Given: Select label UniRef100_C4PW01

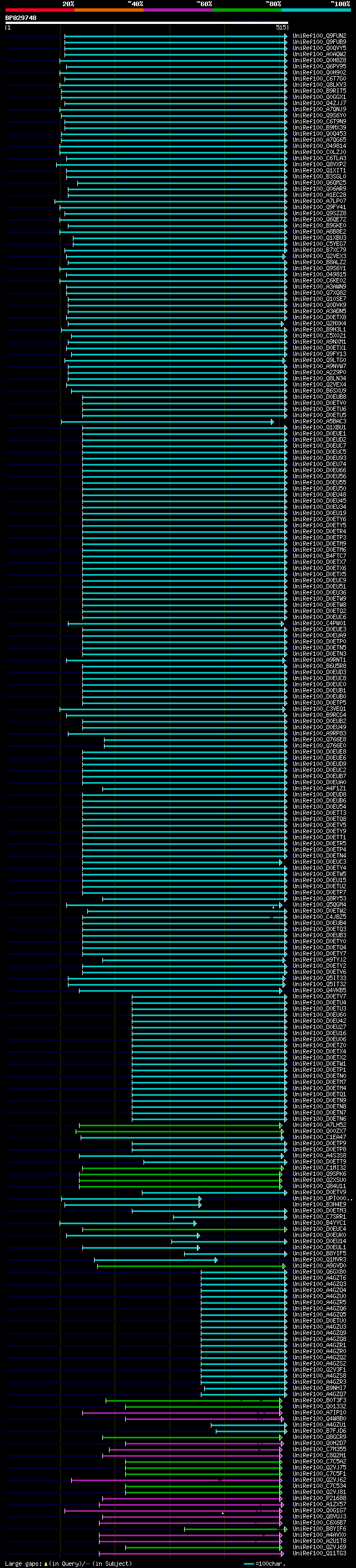Looking at the screenshot, I should click(x=319, y=624).
